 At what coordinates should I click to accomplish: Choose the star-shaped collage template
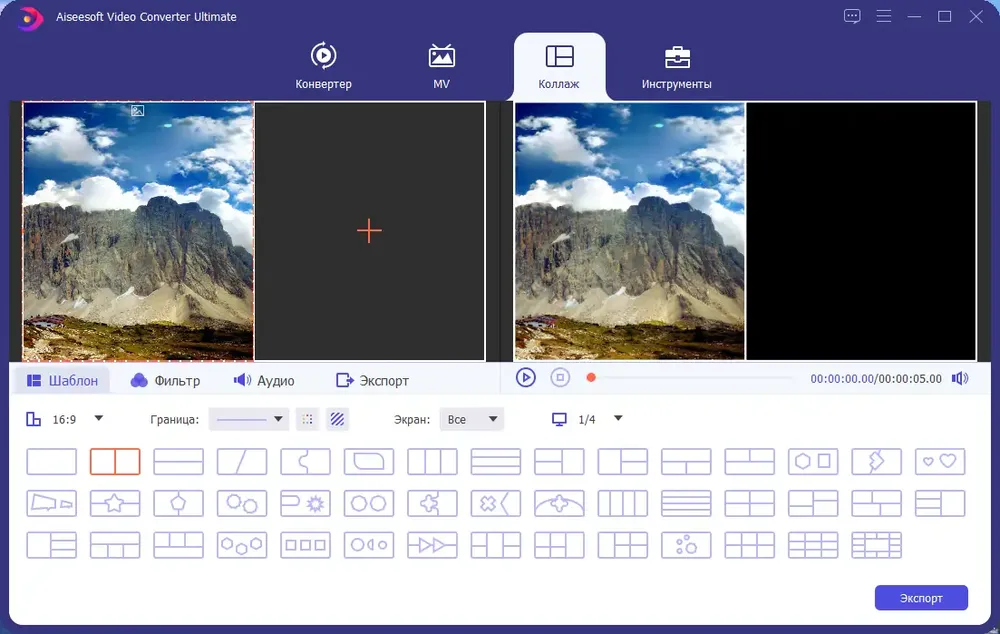[x=115, y=503]
